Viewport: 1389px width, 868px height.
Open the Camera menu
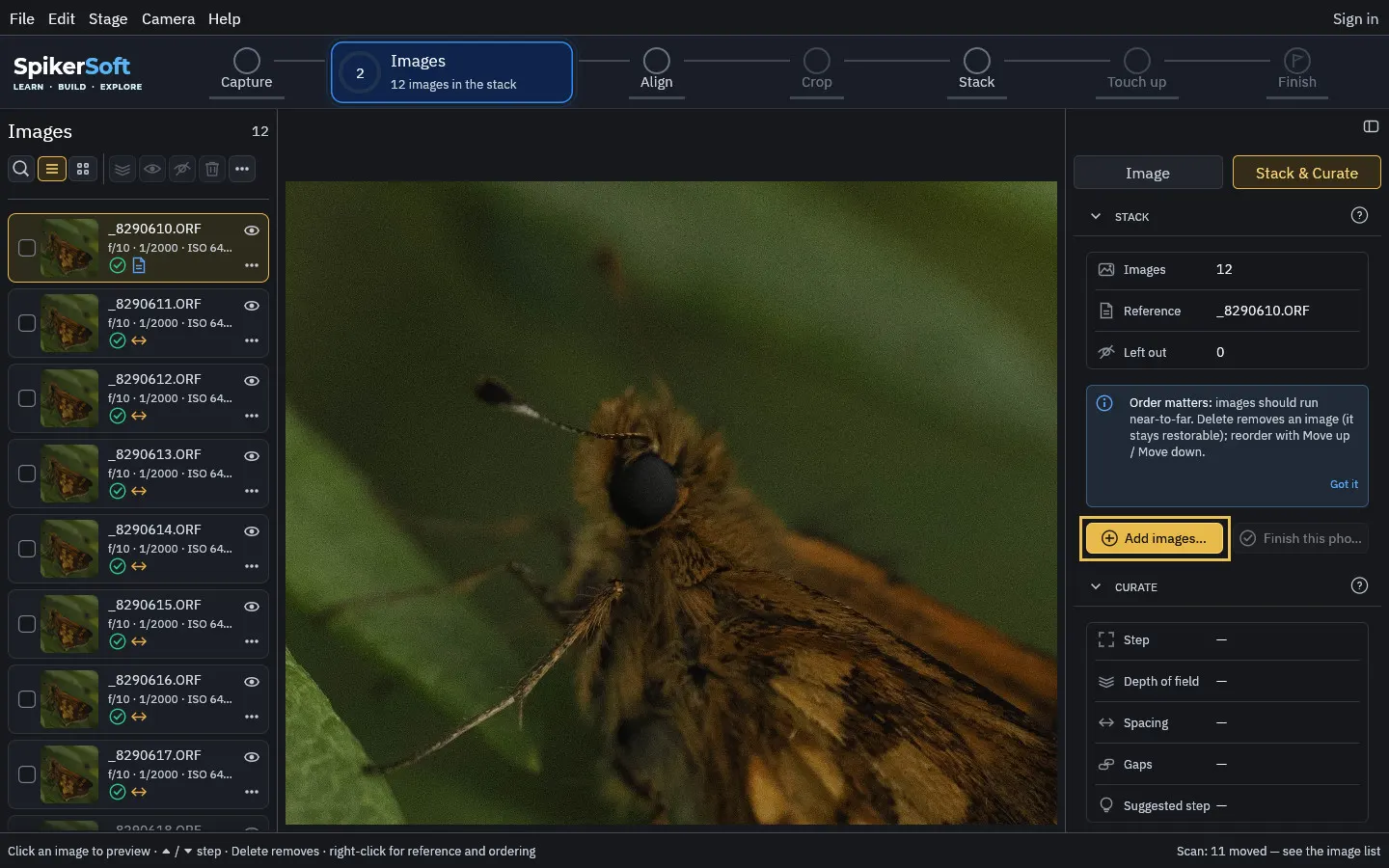[x=168, y=18]
